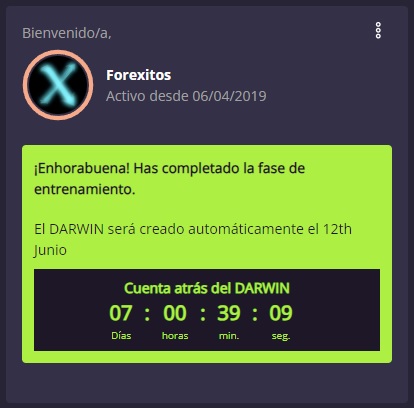Click the dark countdown timer panel
414x408 pixels.
click(207, 310)
